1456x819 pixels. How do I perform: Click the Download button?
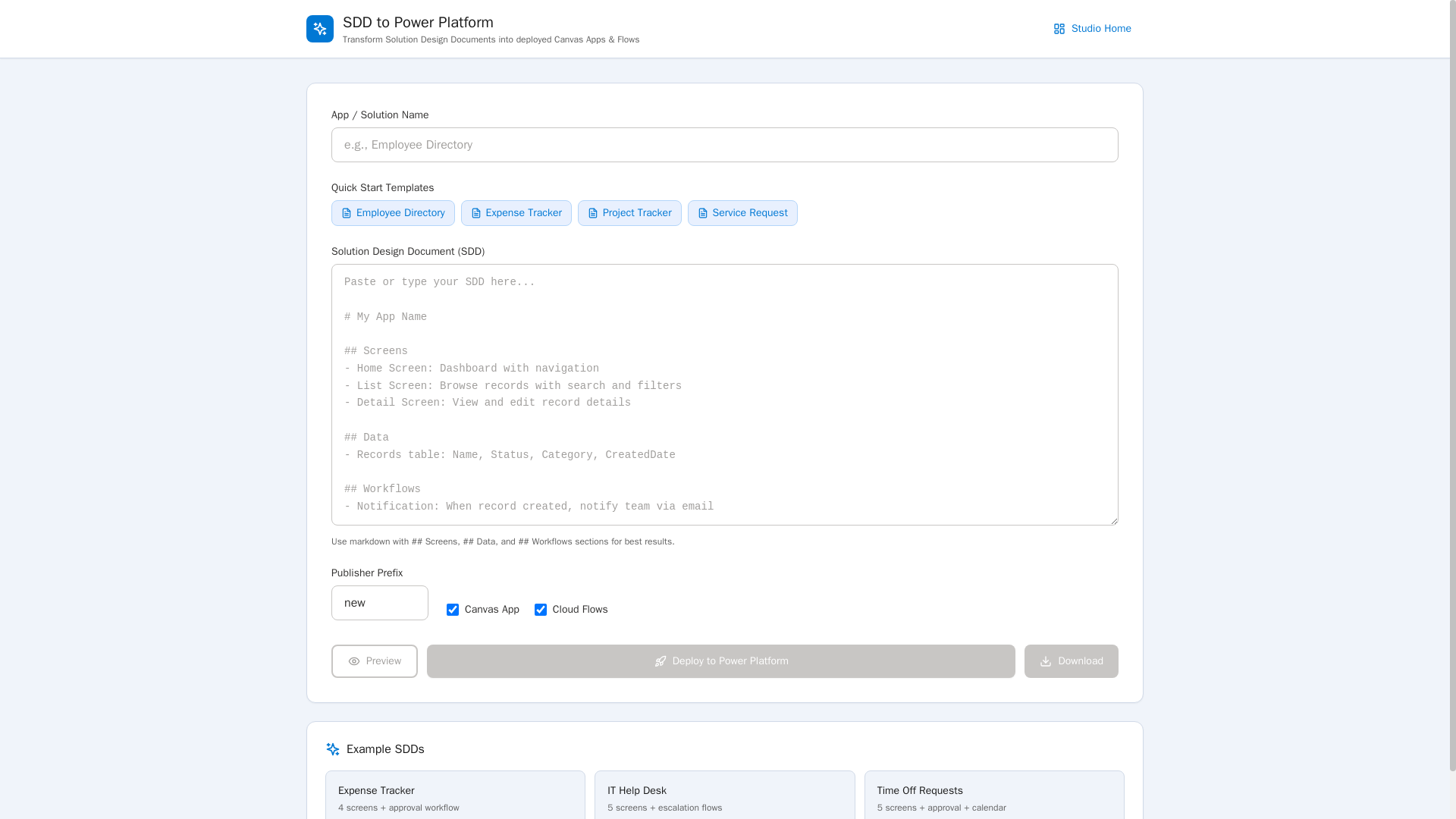(x=1072, y=661)
